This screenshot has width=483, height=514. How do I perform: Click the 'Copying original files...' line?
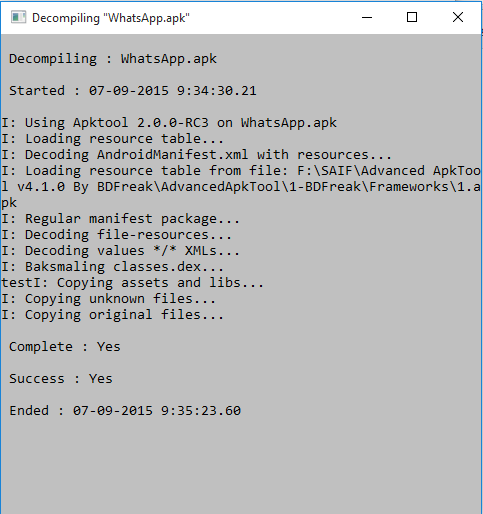(113, 315)
